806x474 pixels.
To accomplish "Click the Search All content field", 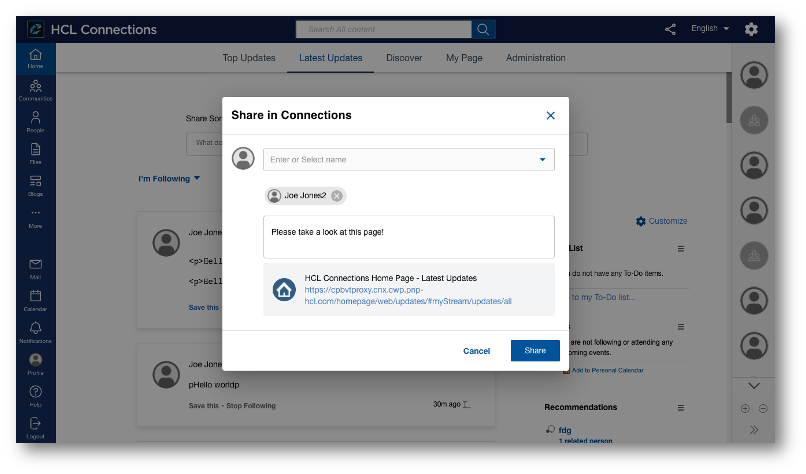I will pos(383,29).
